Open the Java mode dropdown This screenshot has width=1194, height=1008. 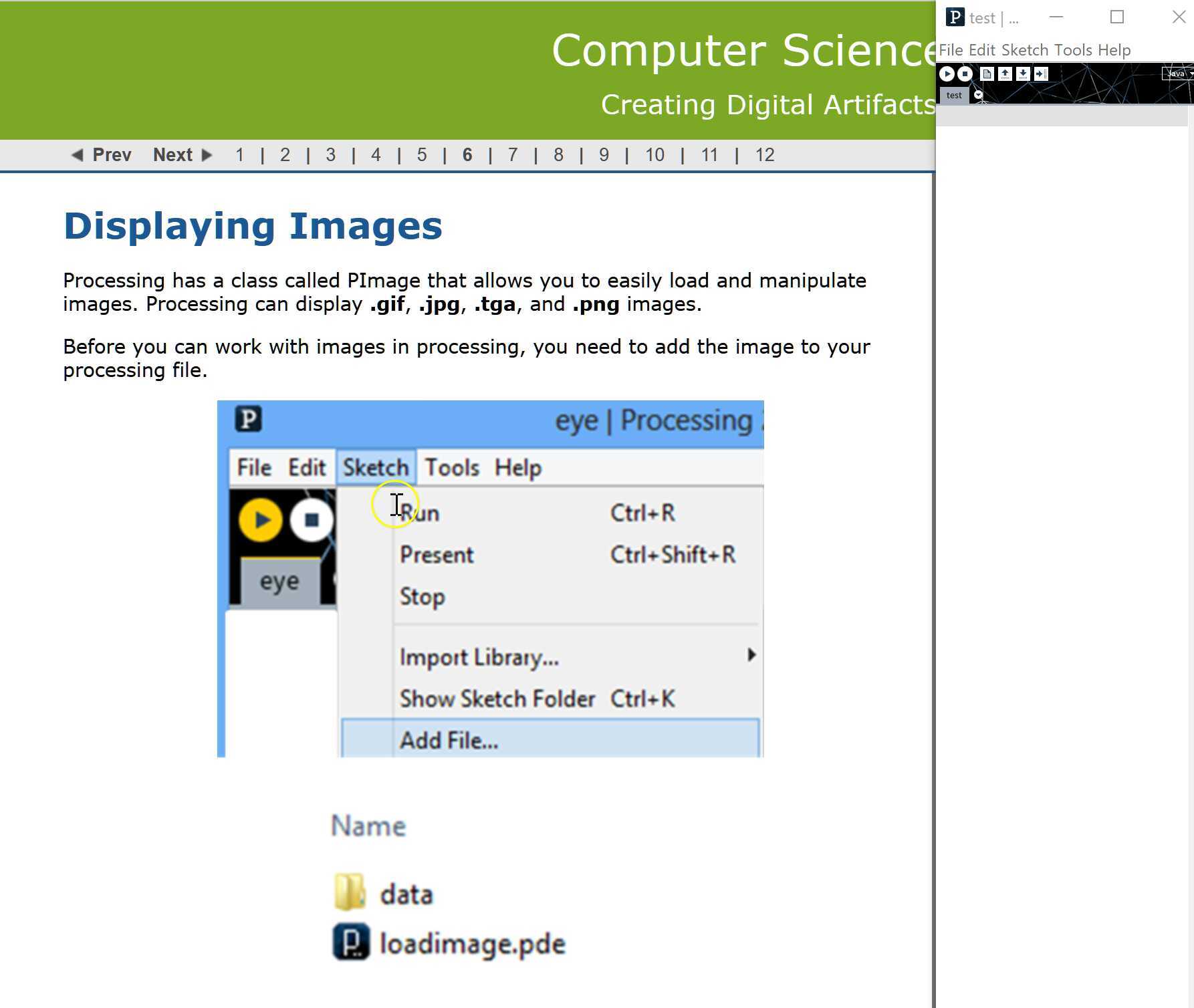pyautogui.click(x=1178, y=74)
